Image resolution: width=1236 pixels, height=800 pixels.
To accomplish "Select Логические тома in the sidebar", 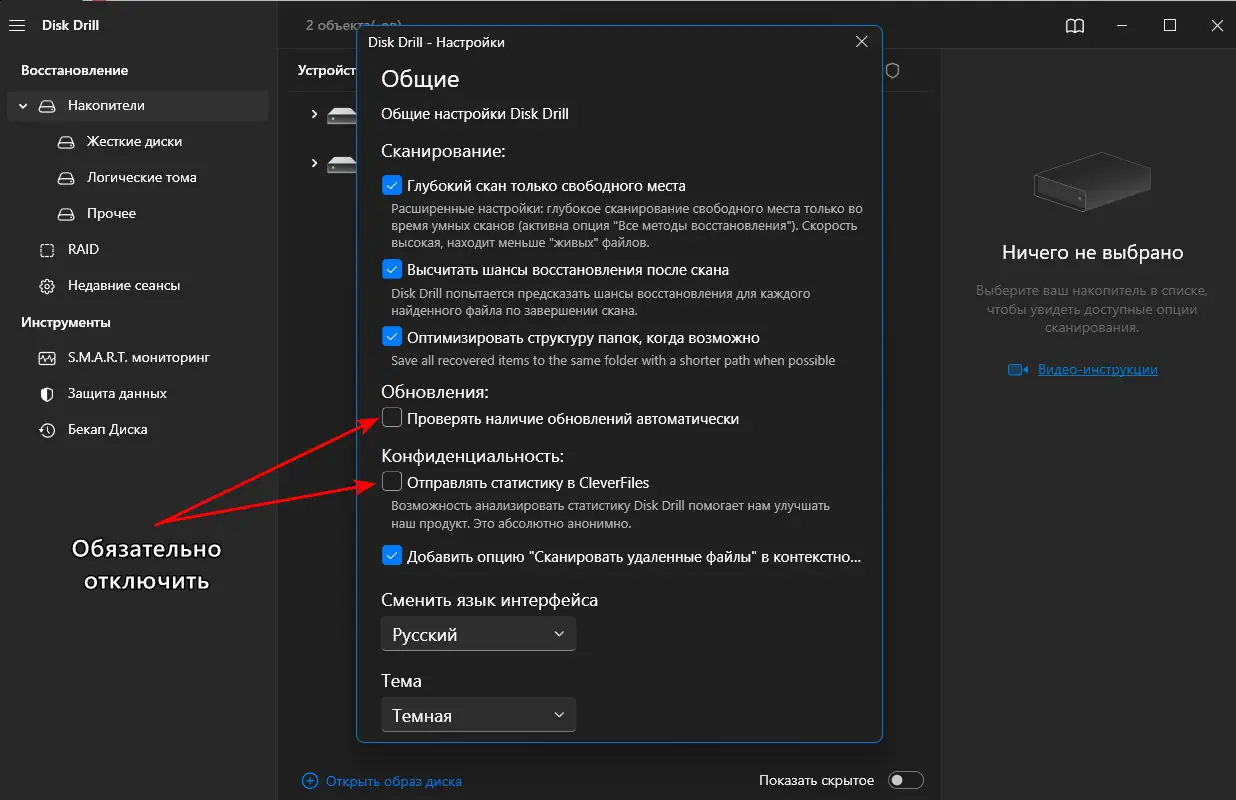I will pos(141,178).
